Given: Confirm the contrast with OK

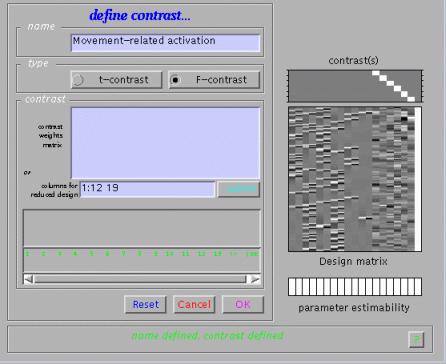Looking at the screenshot, I should [243, 305].
